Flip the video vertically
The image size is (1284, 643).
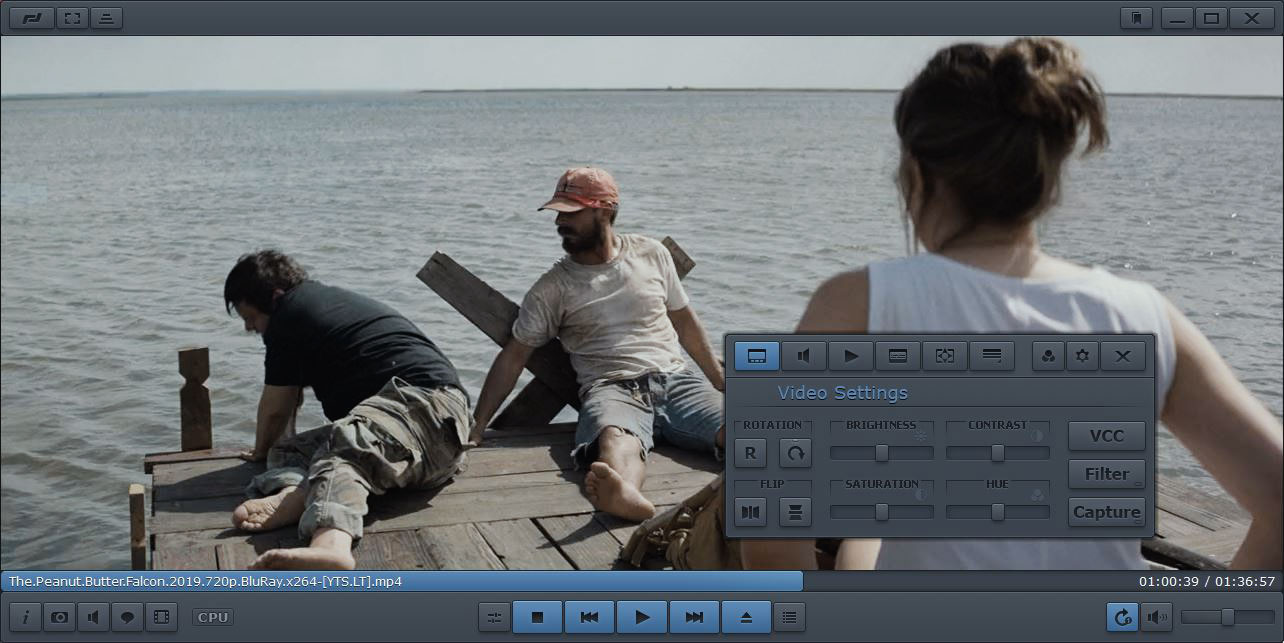795,512
